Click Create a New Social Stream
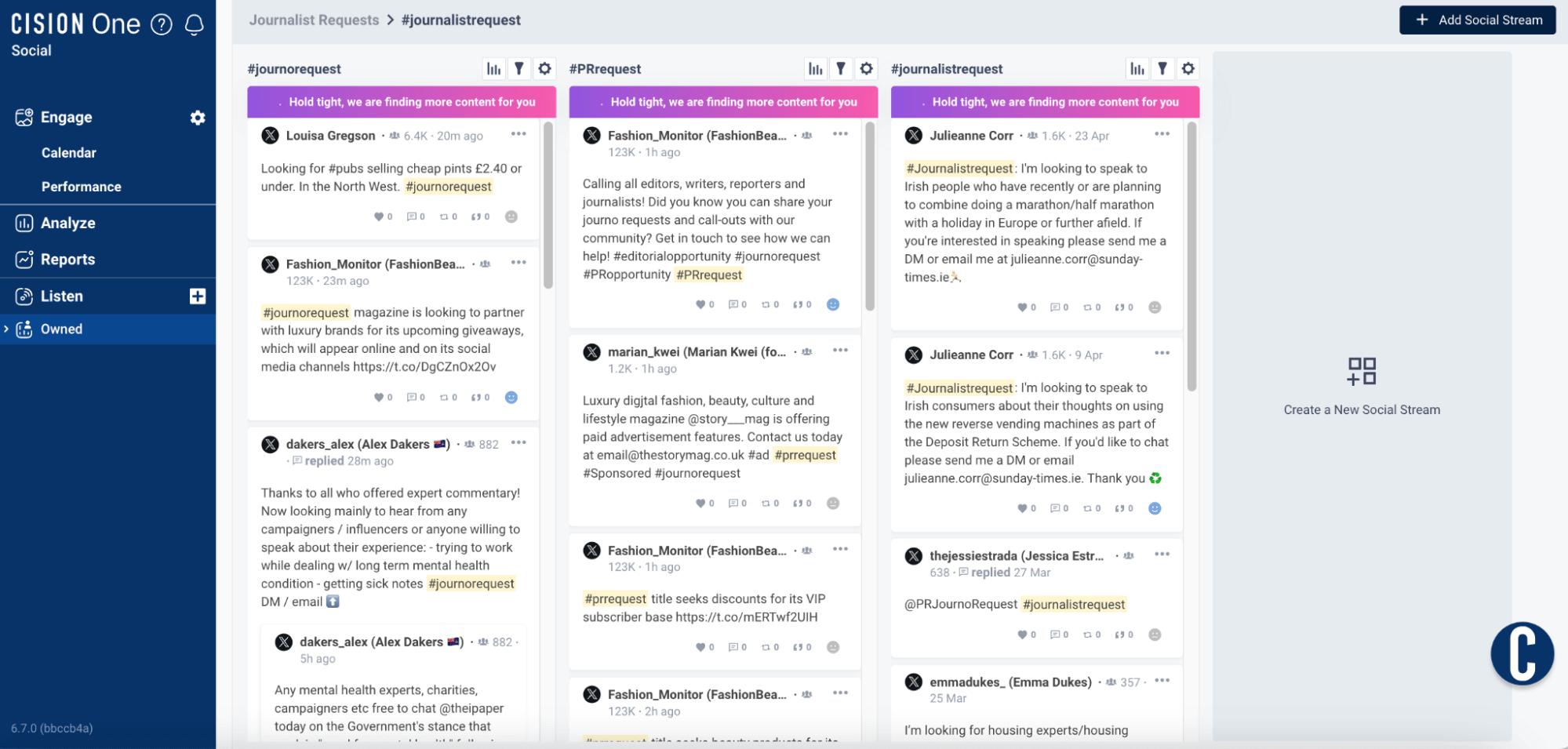This screenshot has width=1568, height=749. (x=1361, y=409)
